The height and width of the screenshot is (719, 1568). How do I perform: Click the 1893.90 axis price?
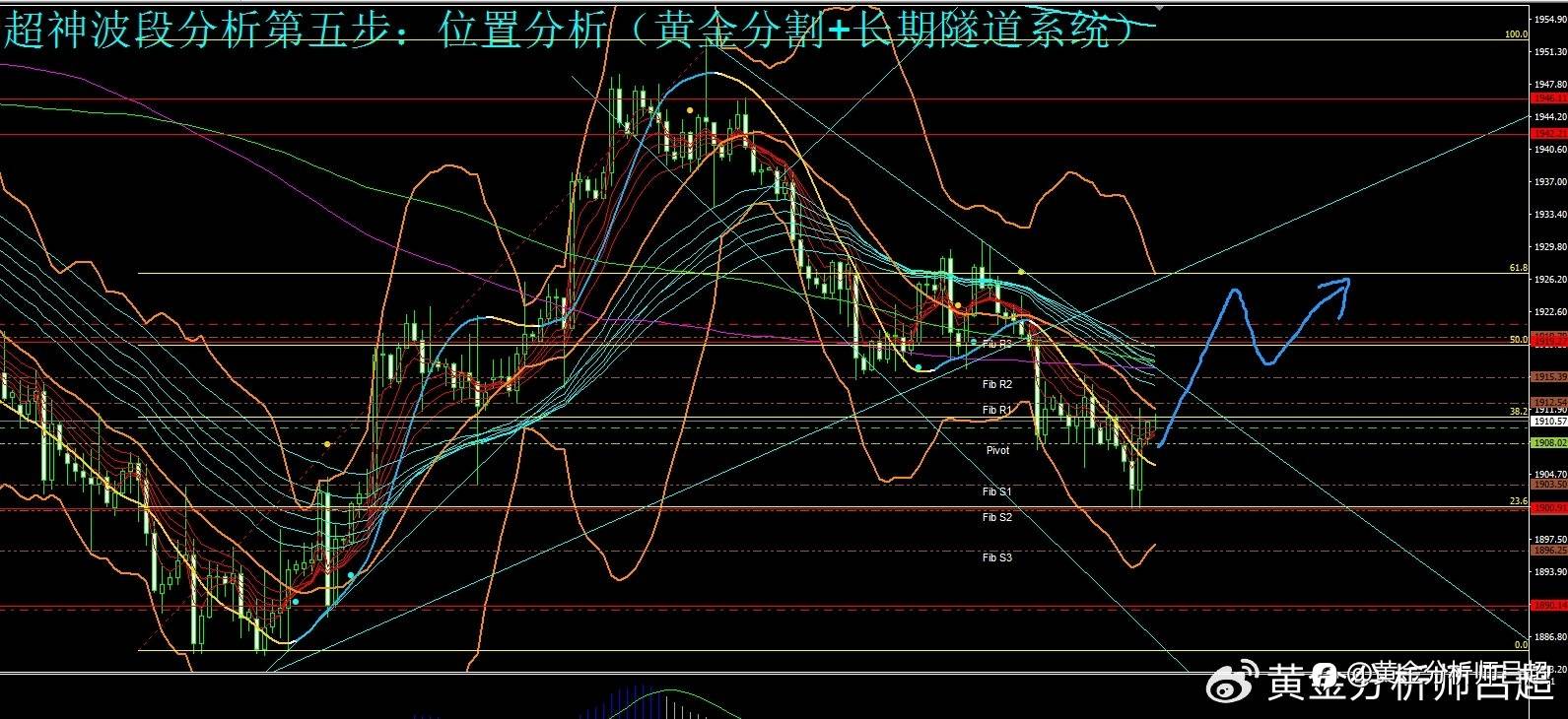click(1550, 571)
